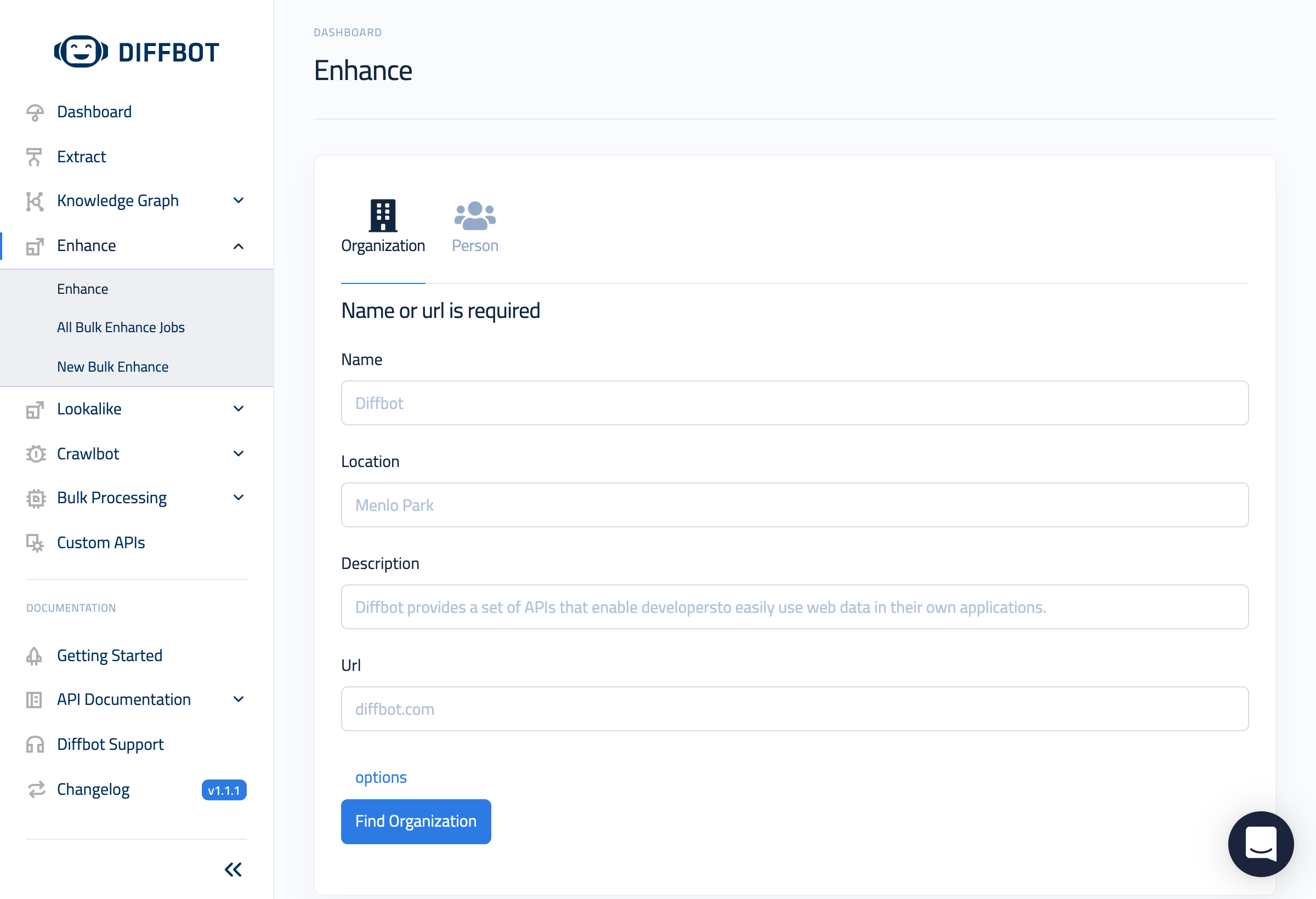Viewport: 1316px width, 899px height.
Task: Click the Crawlbot gear icon
Action: (x=36, y=454)
